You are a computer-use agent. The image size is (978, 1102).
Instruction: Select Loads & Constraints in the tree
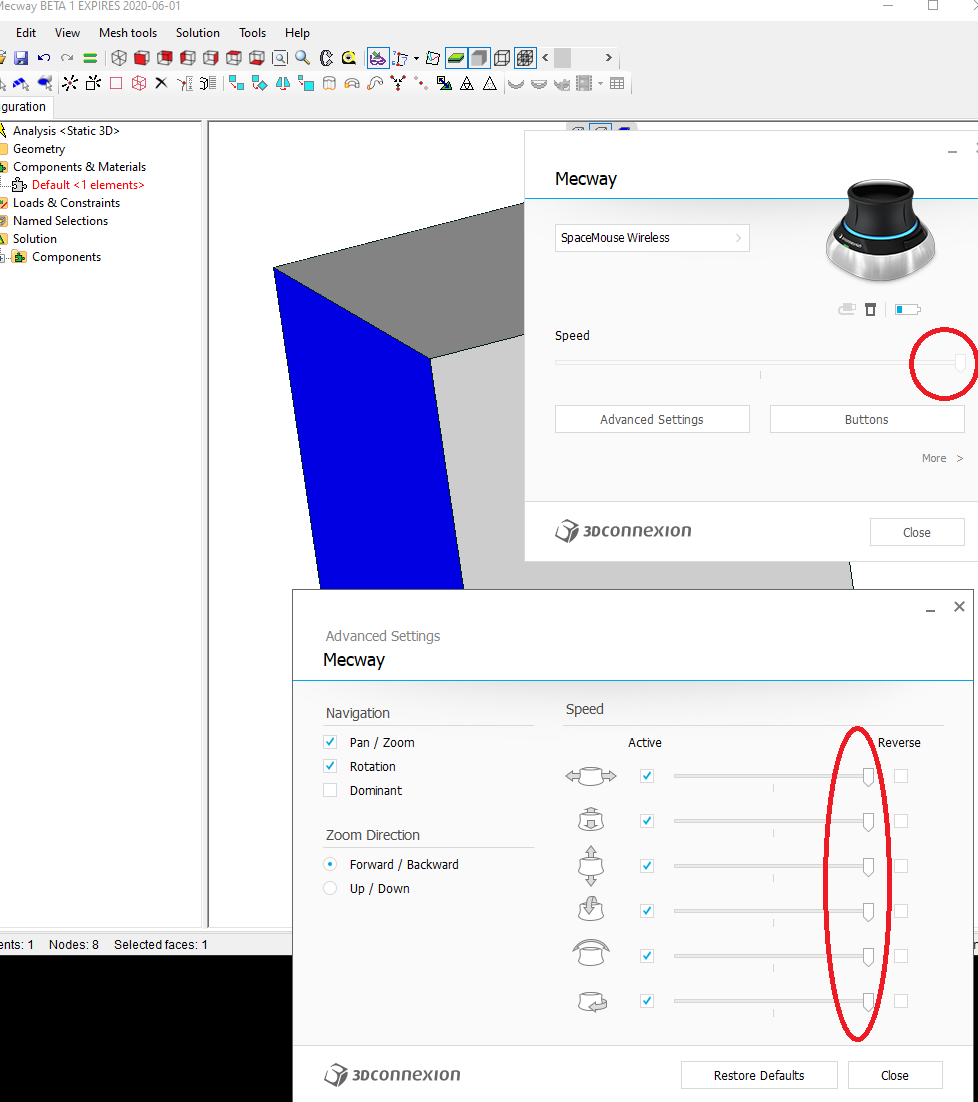tap(66, 203)
